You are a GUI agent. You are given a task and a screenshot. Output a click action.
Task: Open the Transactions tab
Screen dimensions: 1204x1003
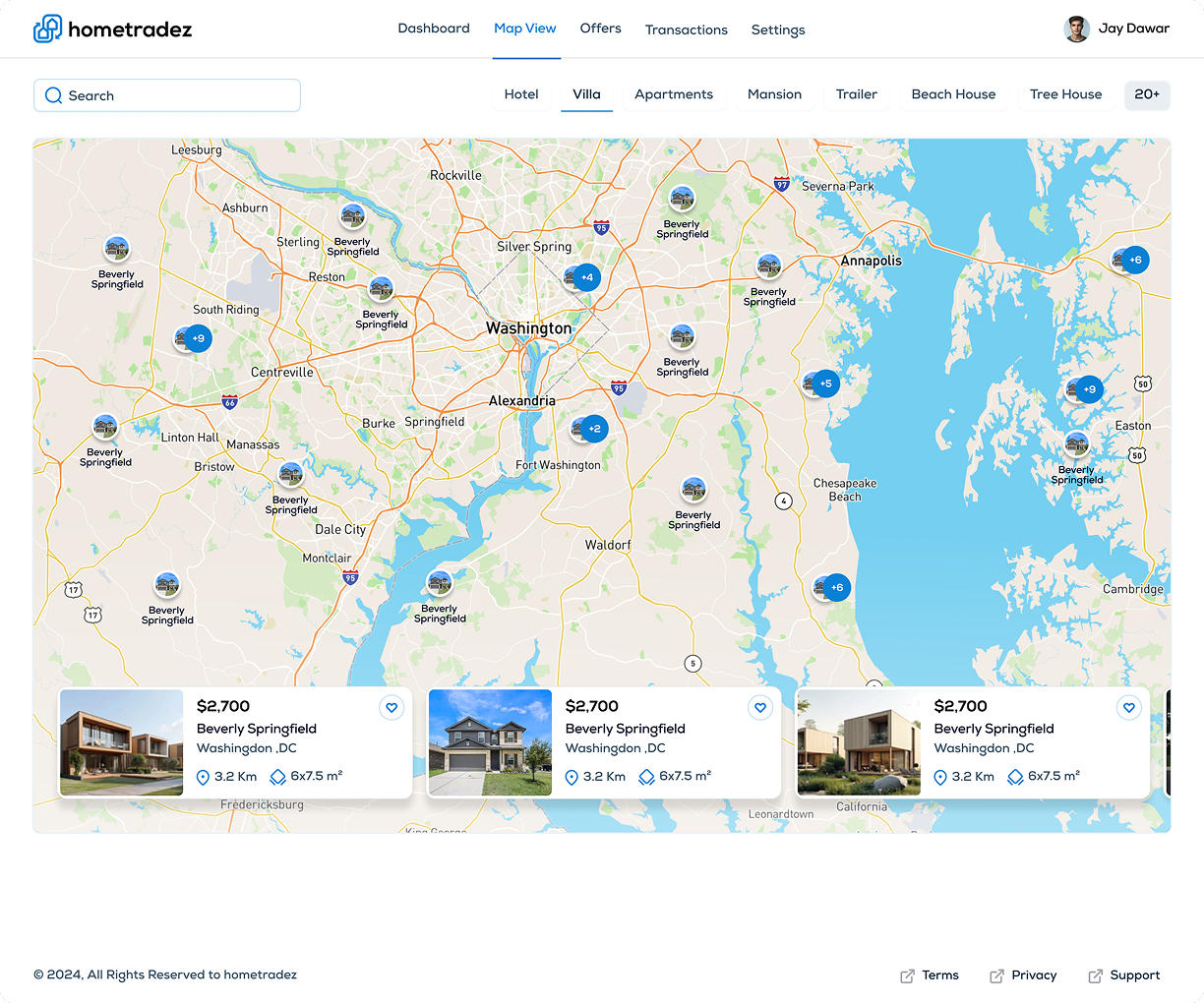click(687, 29)
